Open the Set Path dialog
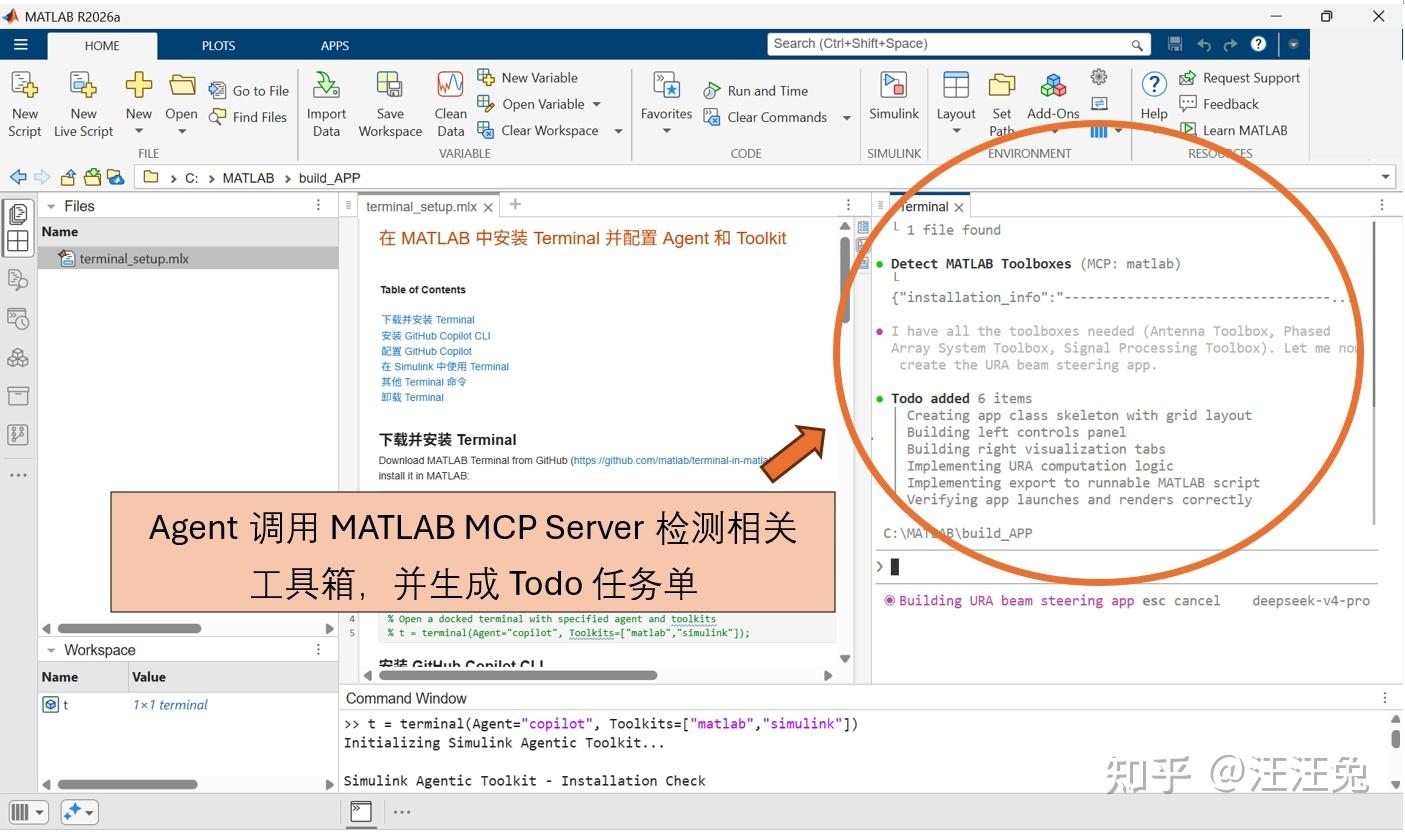1405x832 pixels. coord(1002,104)
